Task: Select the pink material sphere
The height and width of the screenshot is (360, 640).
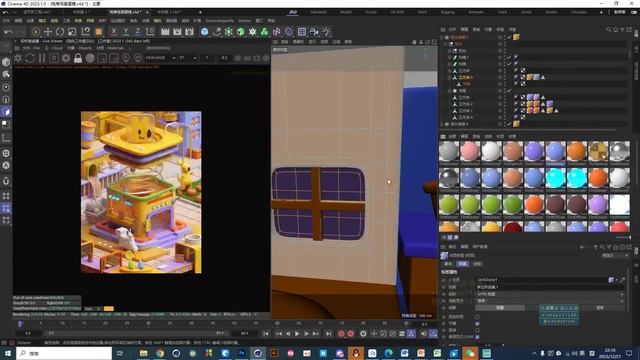Action: tap(470, 151)
